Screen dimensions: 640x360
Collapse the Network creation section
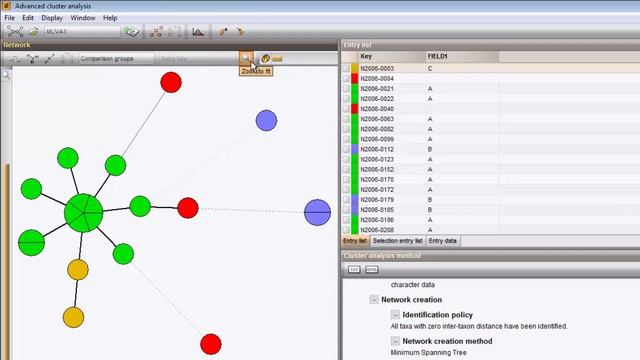374,300
